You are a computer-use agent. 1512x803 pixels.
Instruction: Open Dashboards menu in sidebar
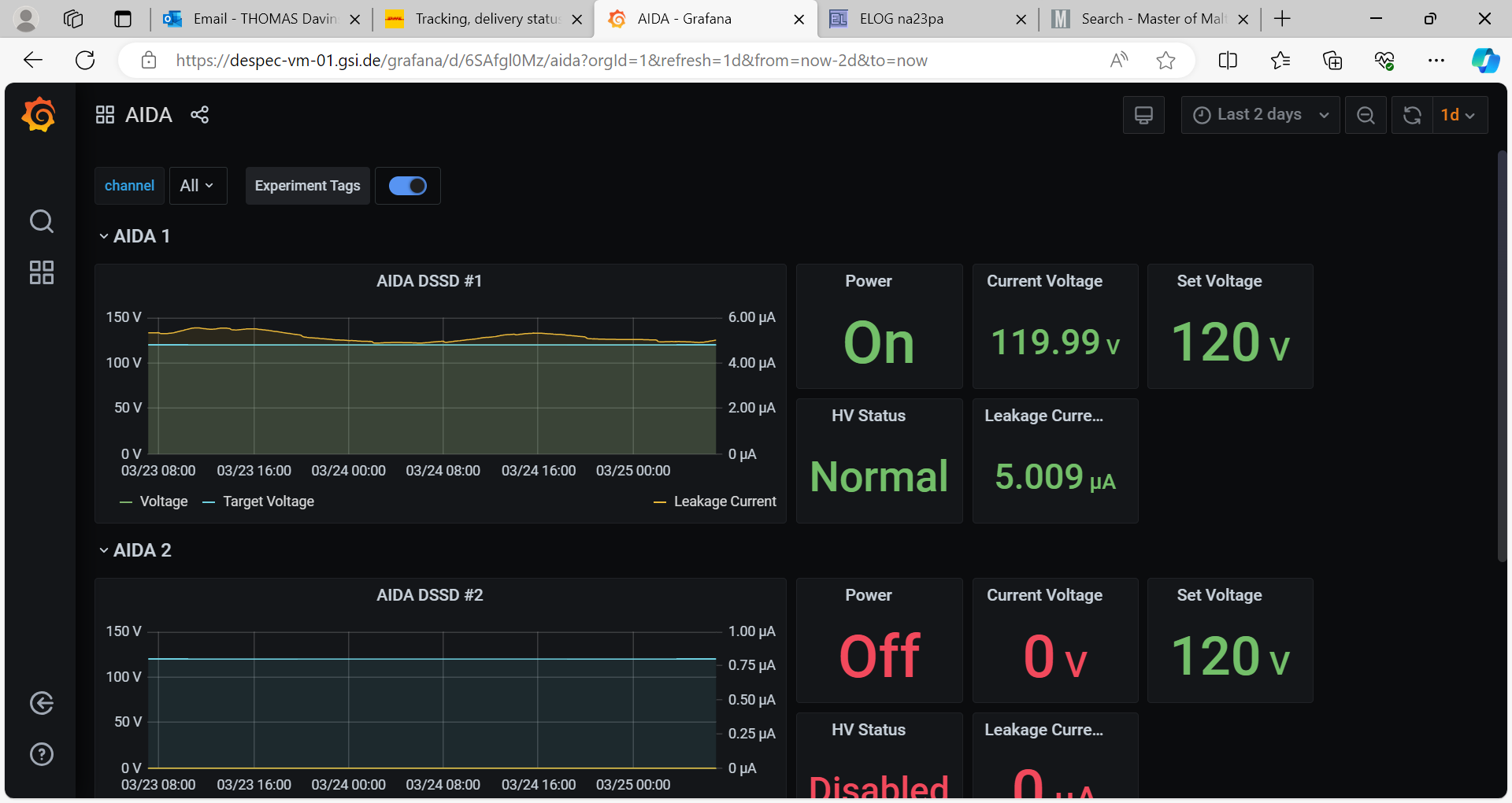click(42, 272)
